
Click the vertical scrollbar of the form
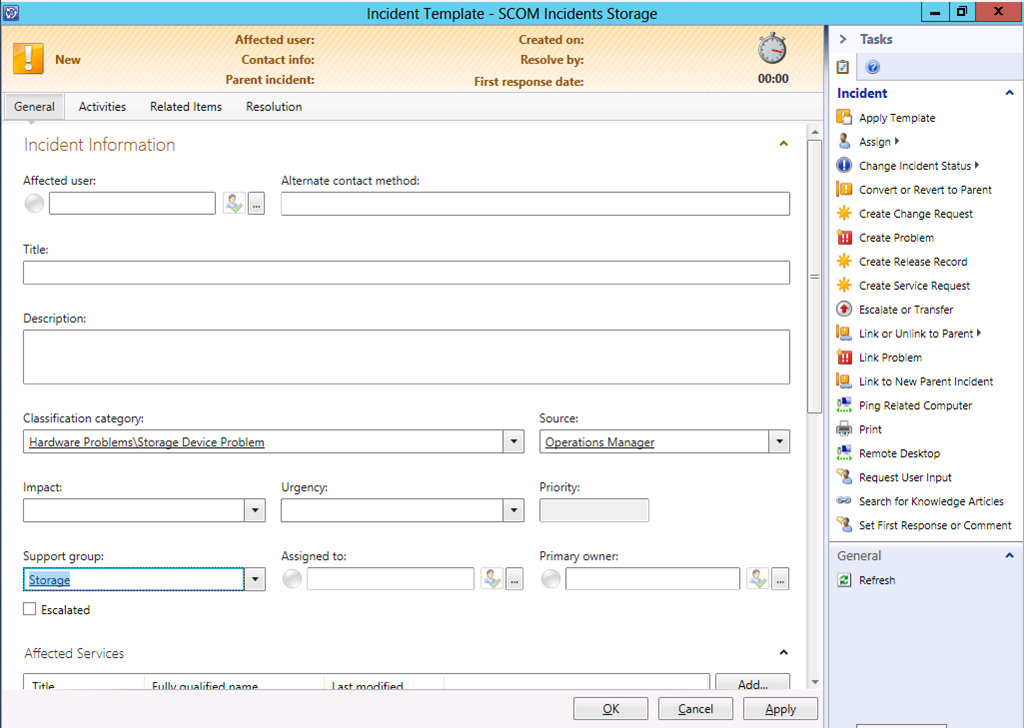(x=815, y=276)
